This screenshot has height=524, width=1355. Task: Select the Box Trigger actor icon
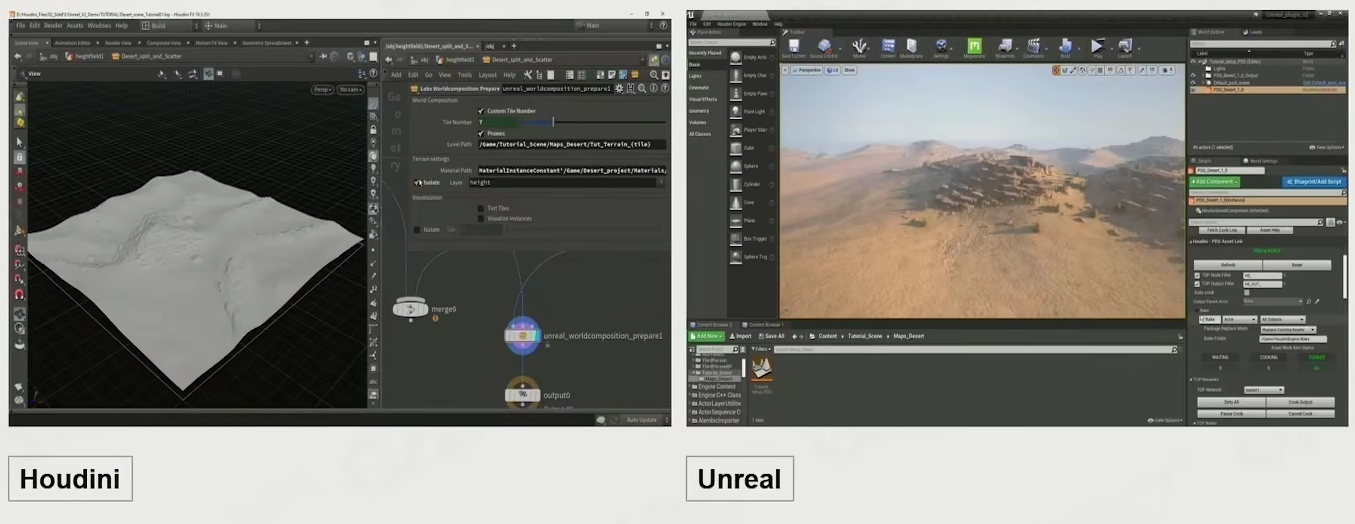tap(737, 238)
